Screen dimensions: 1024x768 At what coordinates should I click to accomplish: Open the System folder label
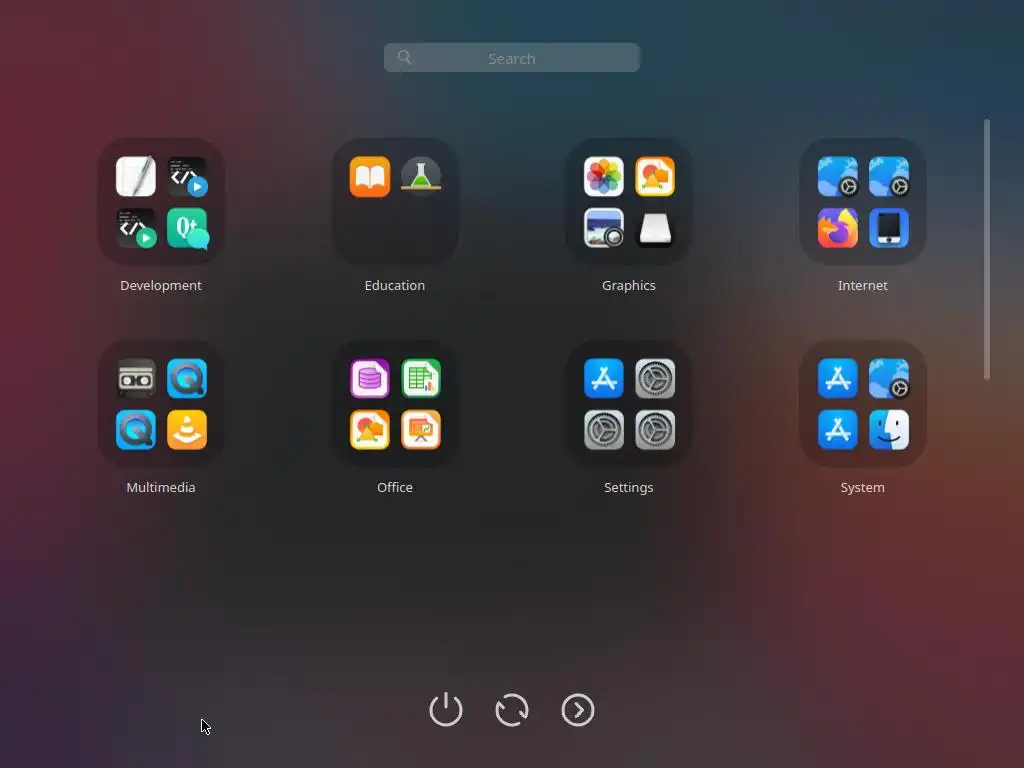(862, 487)
